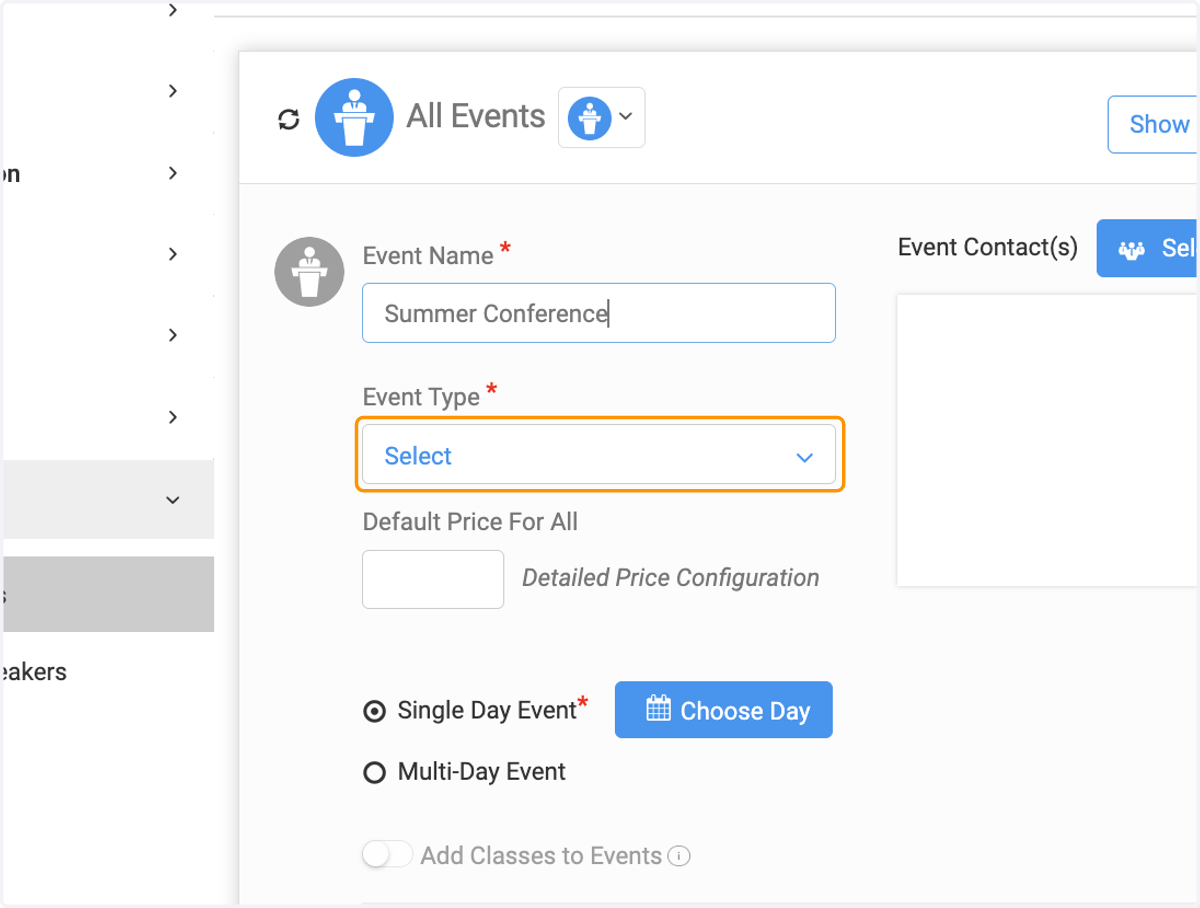This screenshot has height=908, width=1200.
Task: Click the Event Contact(s) list box
Action: click(x=1047, y=440)
